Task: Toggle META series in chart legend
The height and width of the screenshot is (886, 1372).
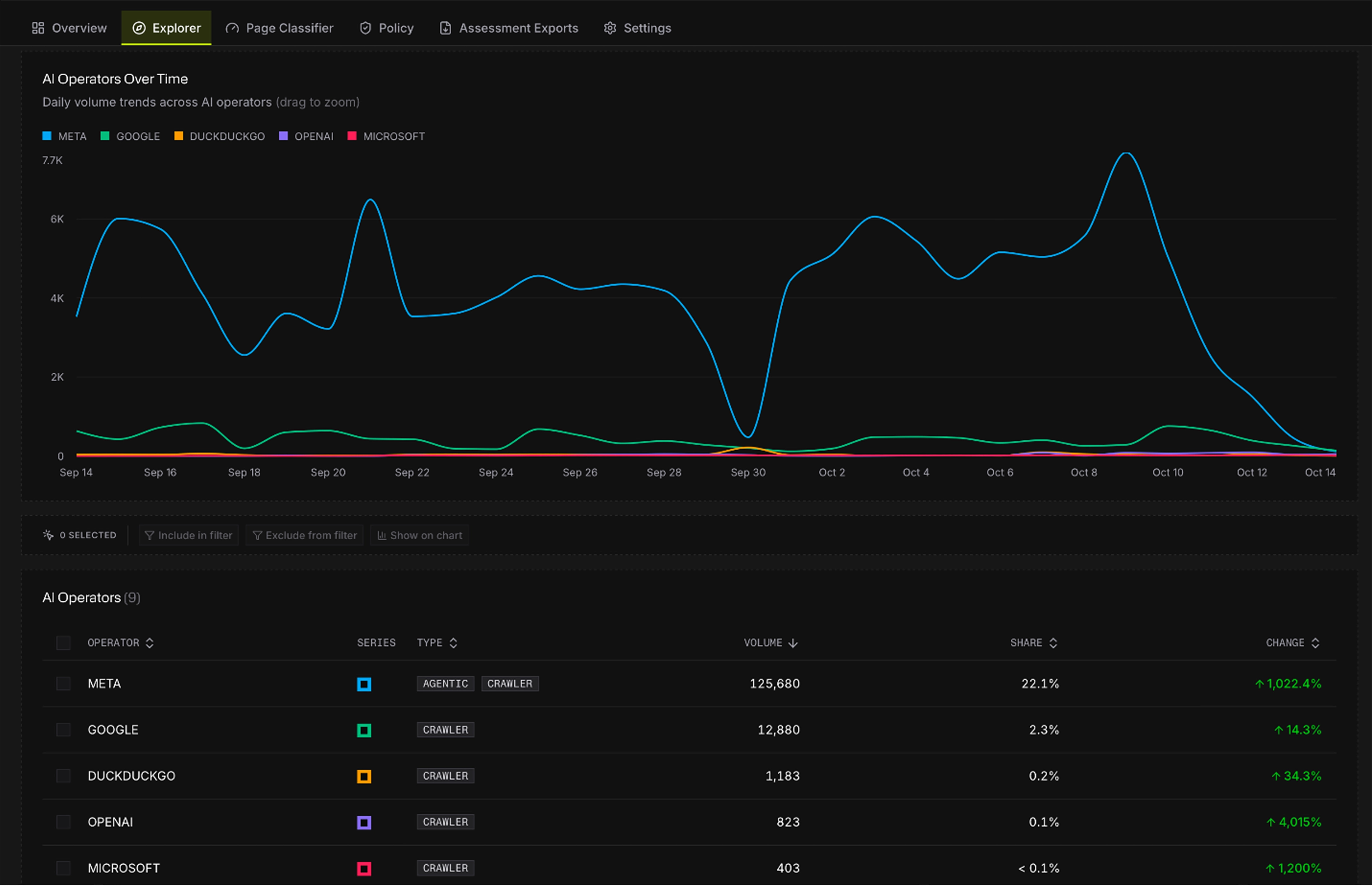Action: coord(64,136)
